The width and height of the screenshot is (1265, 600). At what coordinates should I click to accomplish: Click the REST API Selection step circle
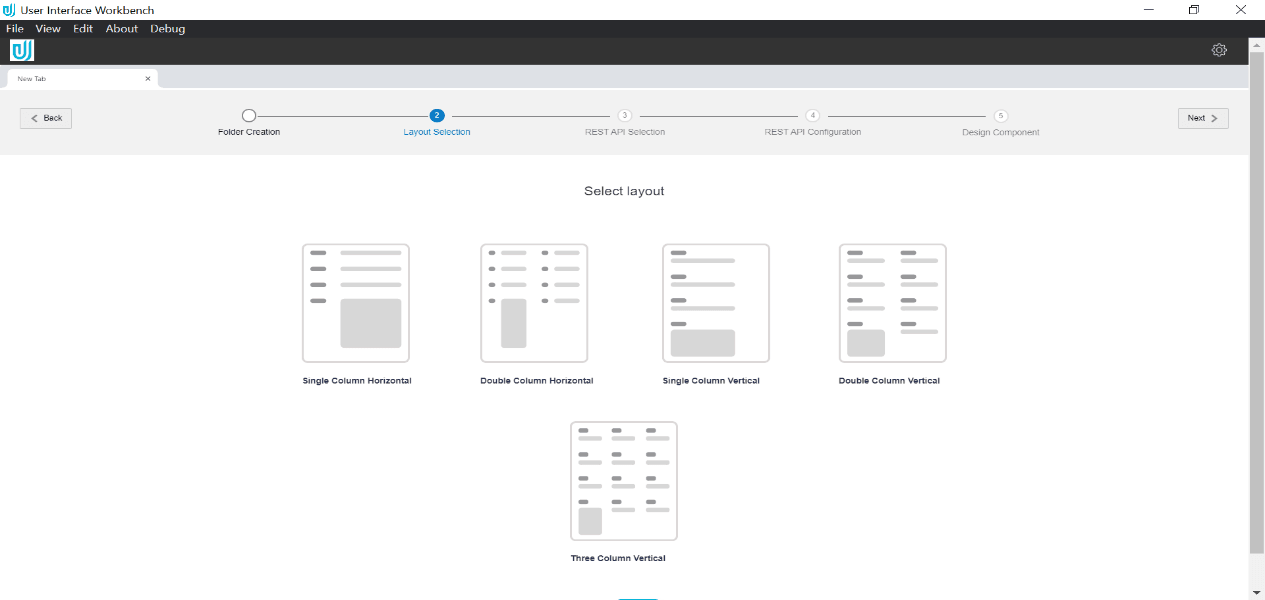[x=624, y=115]
